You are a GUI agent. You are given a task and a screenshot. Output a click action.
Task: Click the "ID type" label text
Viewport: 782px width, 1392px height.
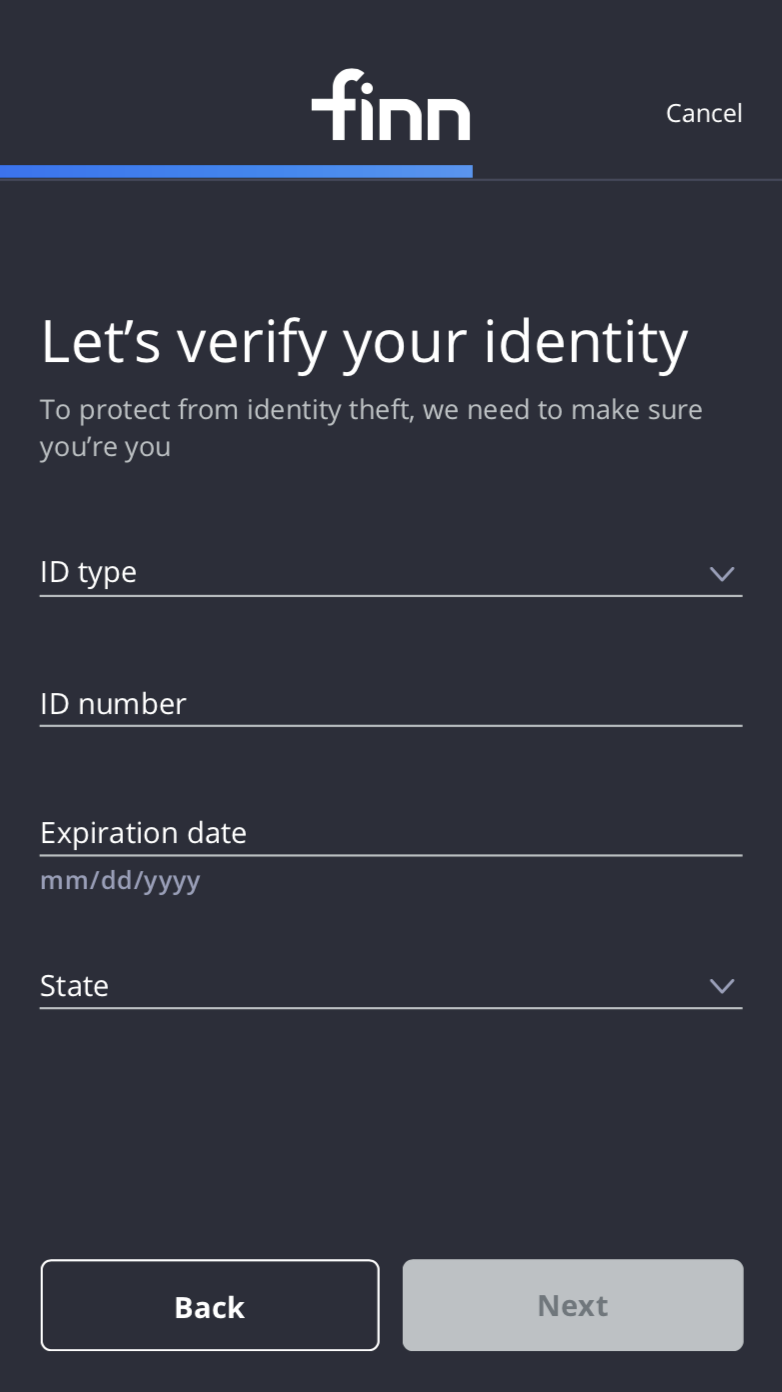click(x=88, y=573)
